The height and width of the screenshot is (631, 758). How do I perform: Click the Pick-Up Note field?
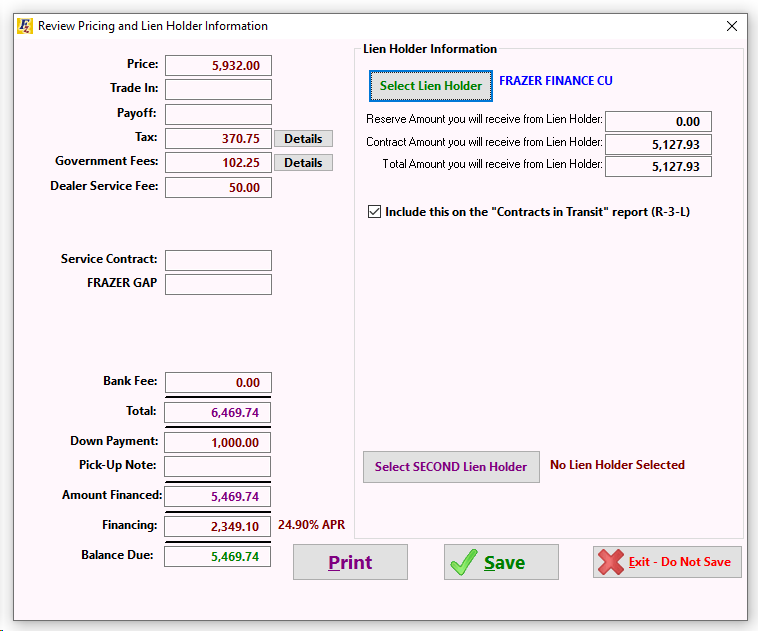click(x=217, y=467)
